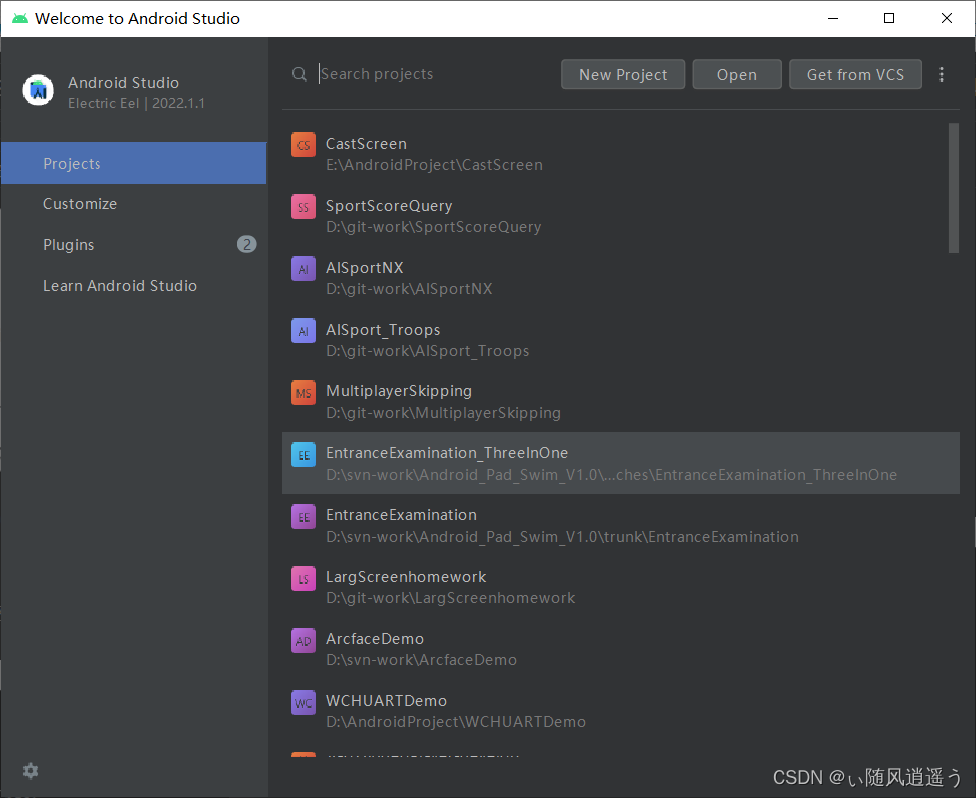Viewport: 976px width, 798px height.
Task: Click the AISport_Troops AI project icon
Action: (303, 331)
